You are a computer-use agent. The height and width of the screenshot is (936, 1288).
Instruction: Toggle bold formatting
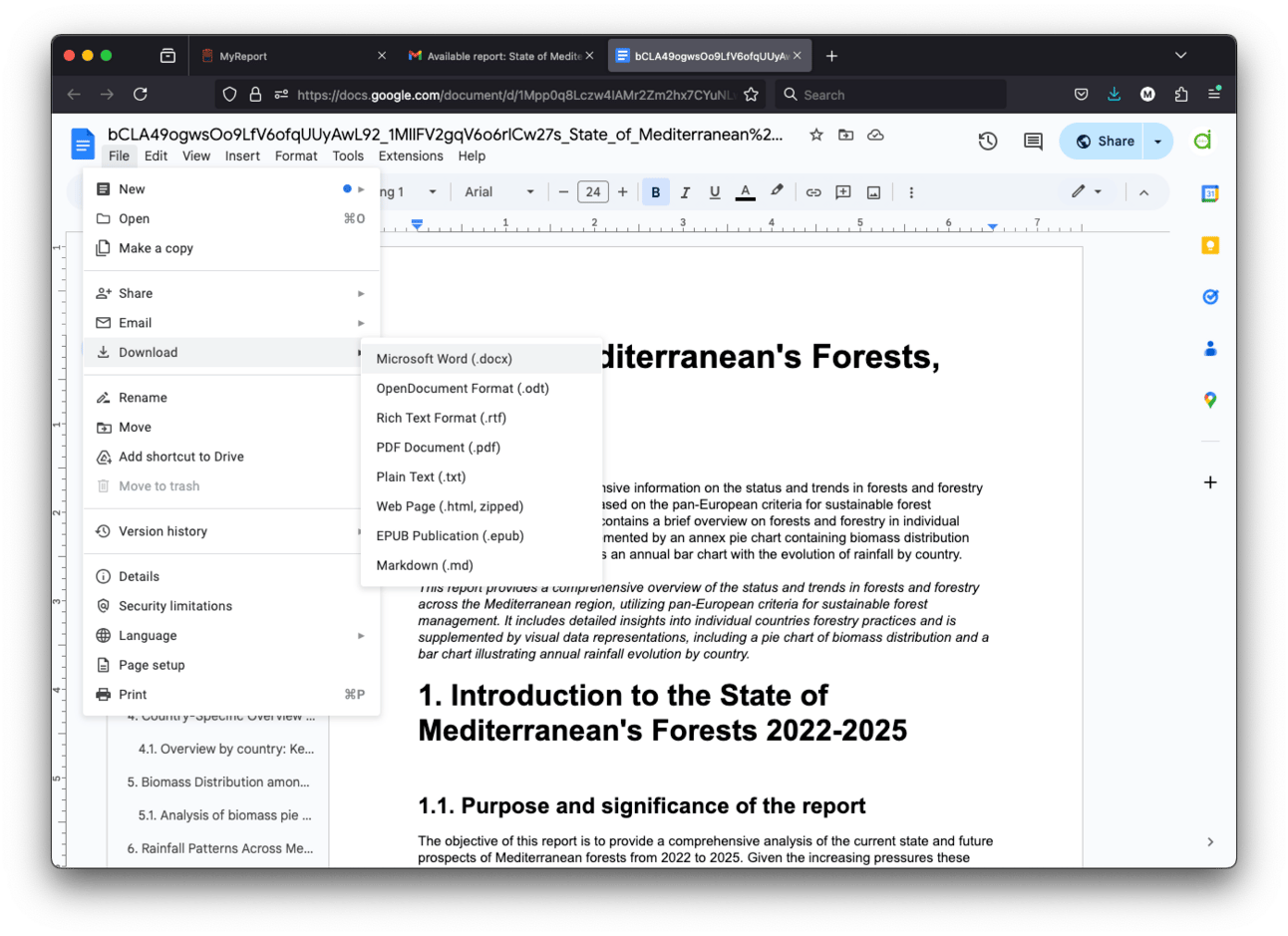(655, 192)
